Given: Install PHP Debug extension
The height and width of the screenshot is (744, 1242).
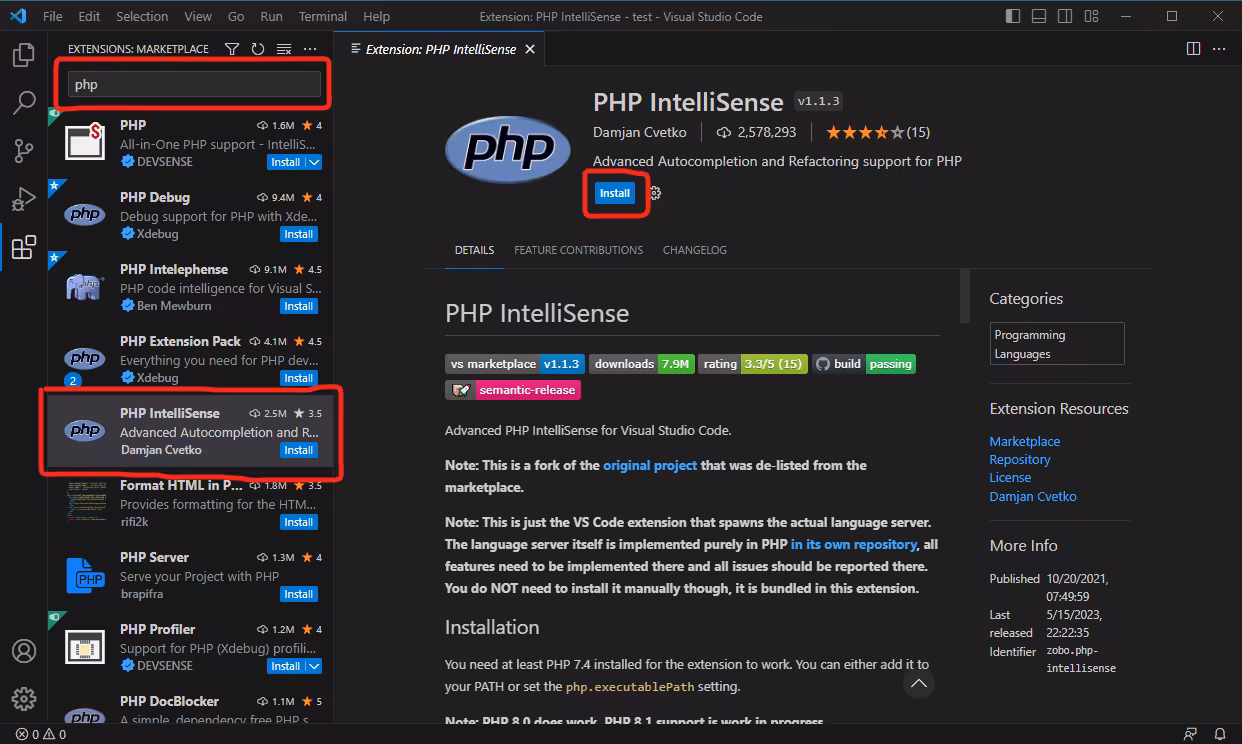Looking at the screenshot, I should point(299,234).
